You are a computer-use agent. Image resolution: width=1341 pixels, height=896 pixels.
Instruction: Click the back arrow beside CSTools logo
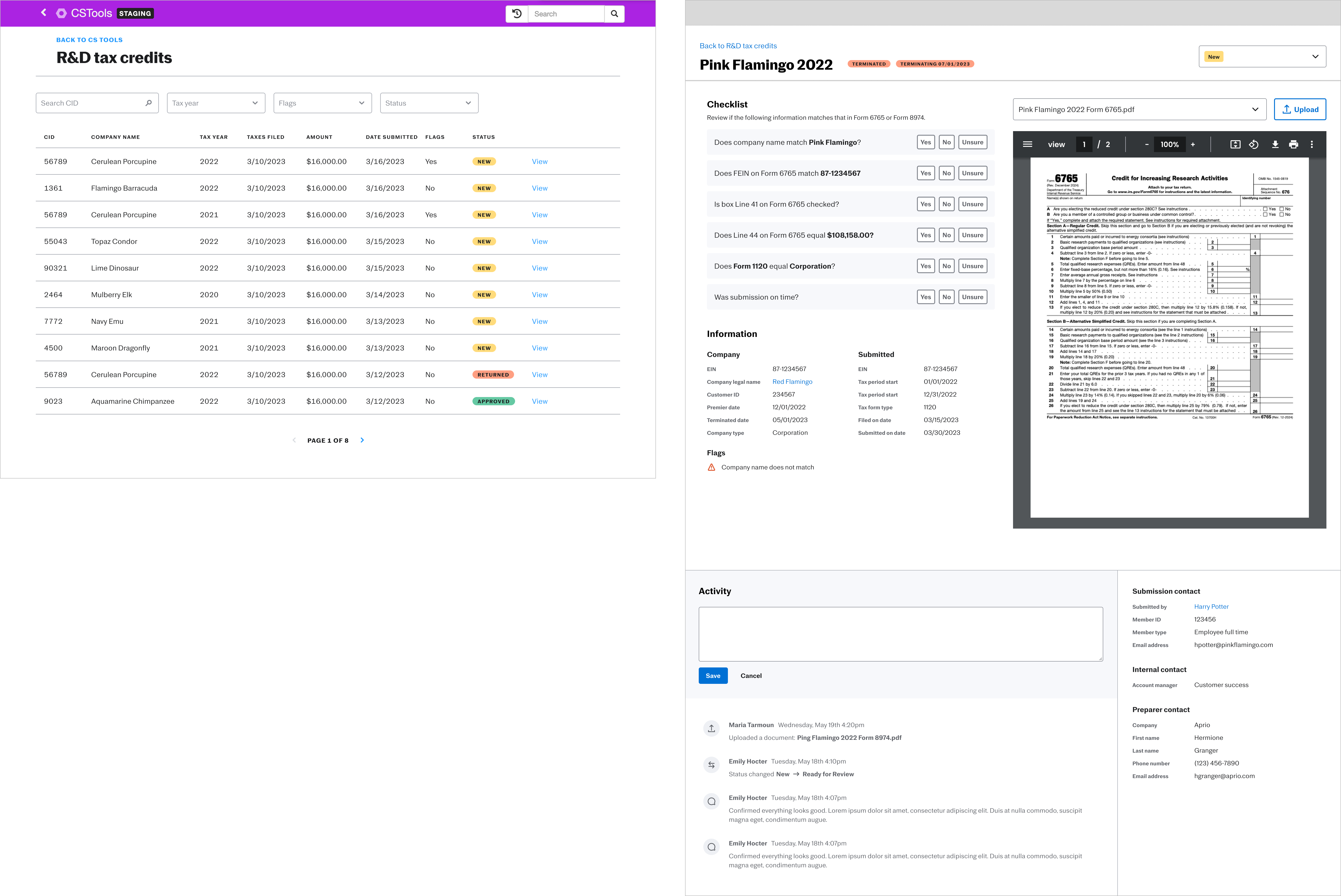tap(44, 13)
